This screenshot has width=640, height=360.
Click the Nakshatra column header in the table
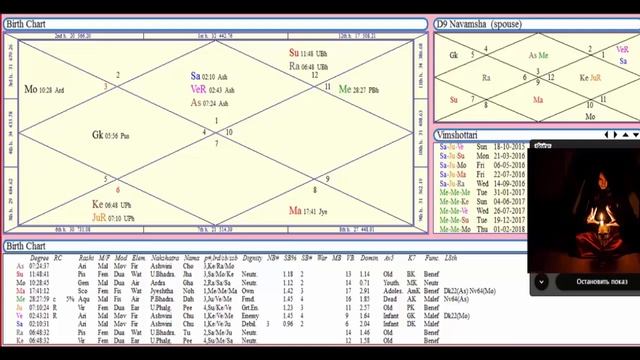coord(164,258)
